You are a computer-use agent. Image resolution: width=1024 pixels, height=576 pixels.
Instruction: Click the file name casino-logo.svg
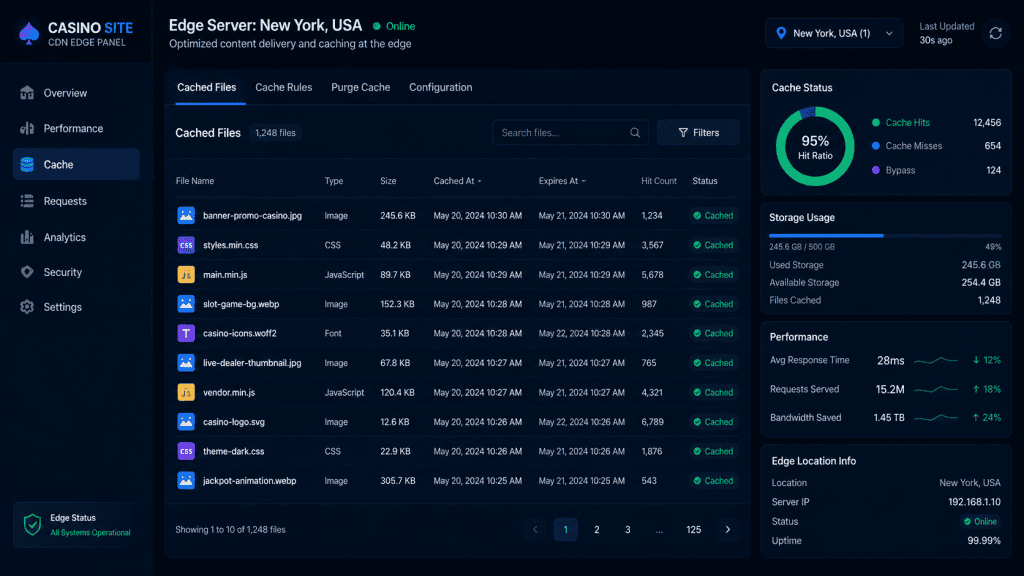point(234,422)
